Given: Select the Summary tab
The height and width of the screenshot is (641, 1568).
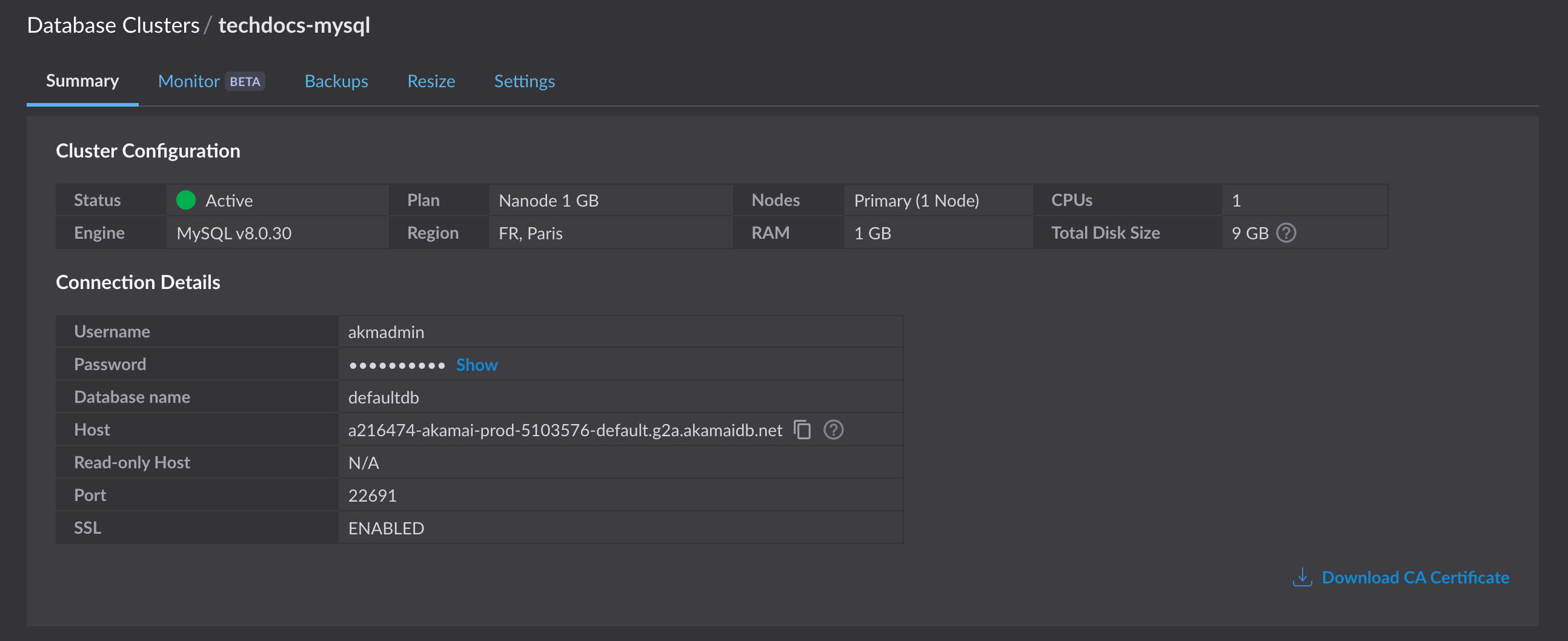Looking at the screenshot, I should coord(82,81).
